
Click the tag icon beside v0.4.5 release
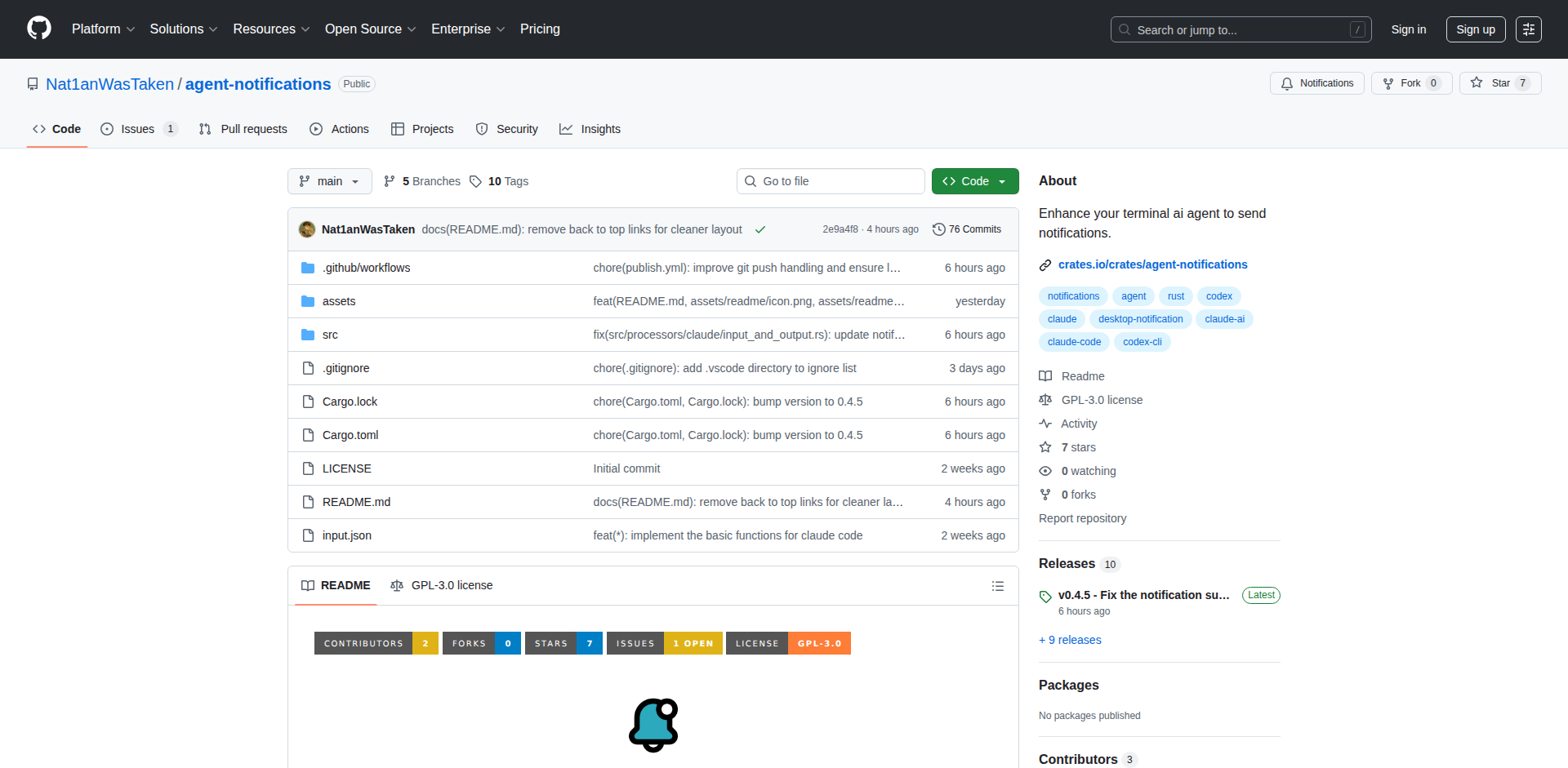pos(1045,597)
